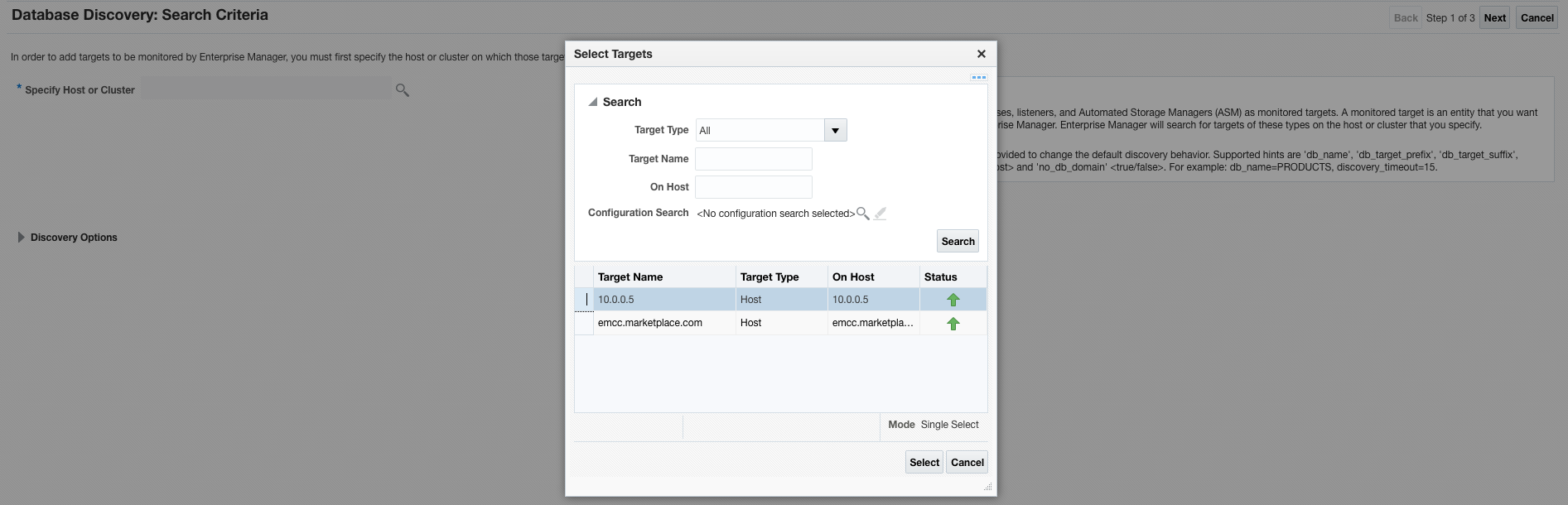Open the Target Type dropdown

835,131
